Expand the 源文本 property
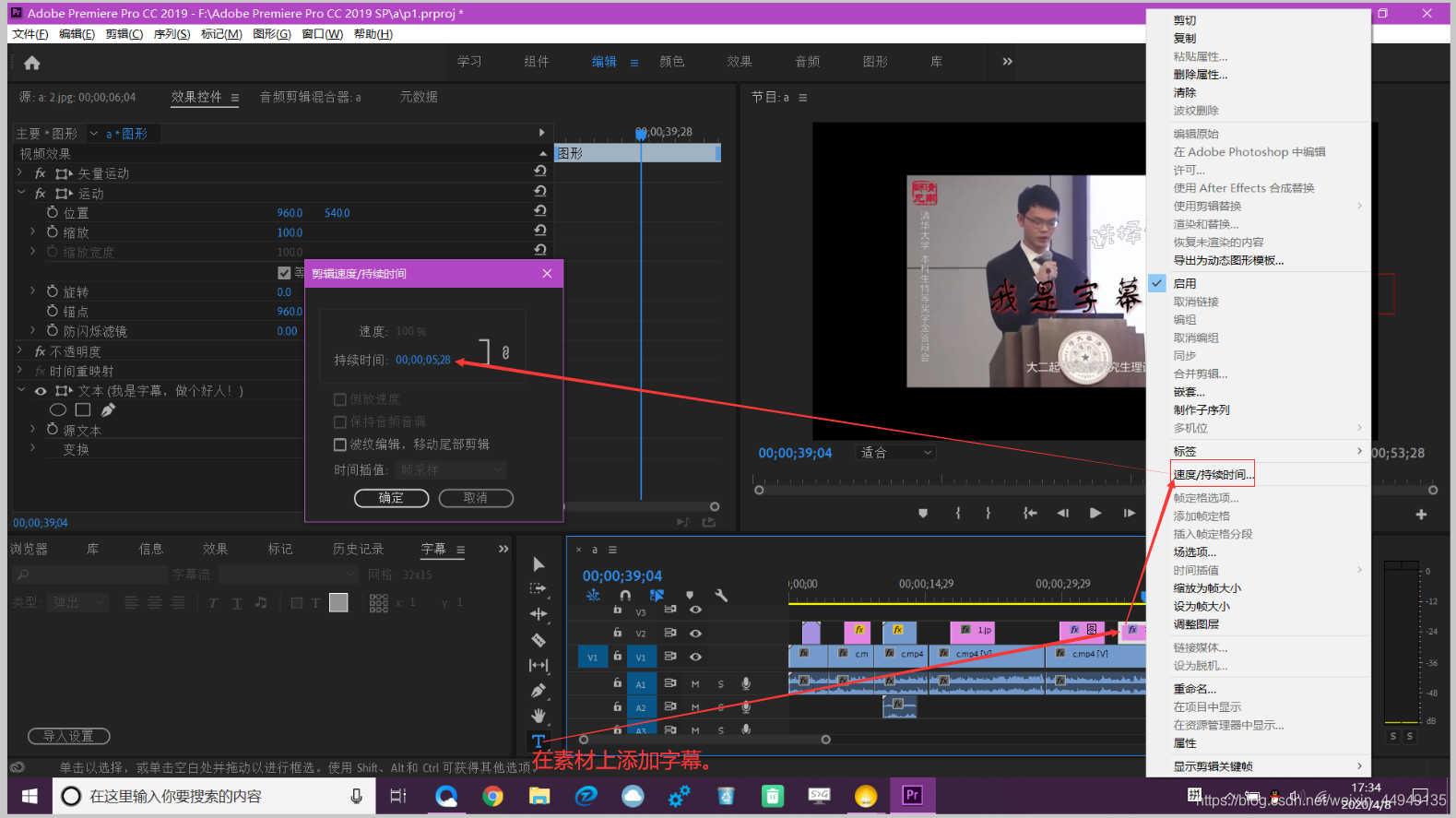 [x=33, y=429]
